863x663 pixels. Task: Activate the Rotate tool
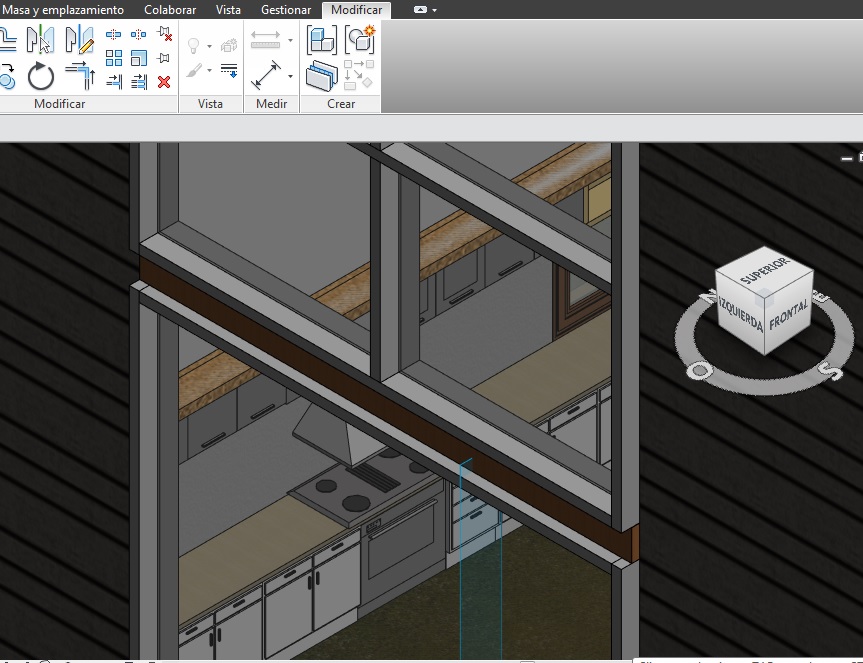[41, 76]
